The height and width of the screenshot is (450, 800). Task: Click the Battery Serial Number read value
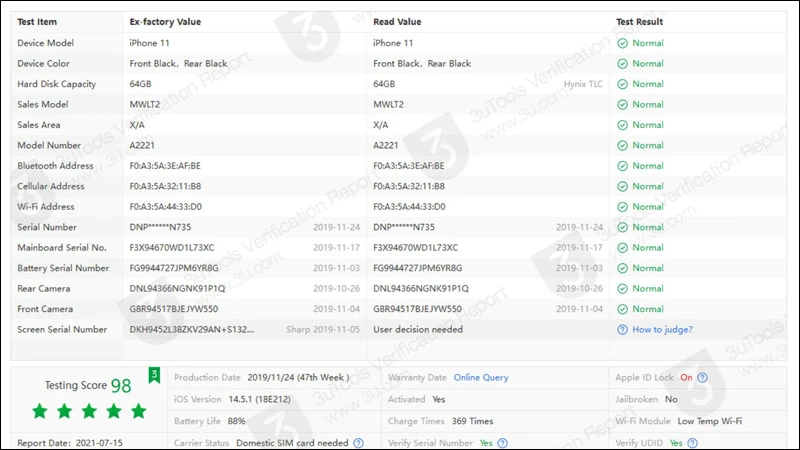tap(418, 268)
